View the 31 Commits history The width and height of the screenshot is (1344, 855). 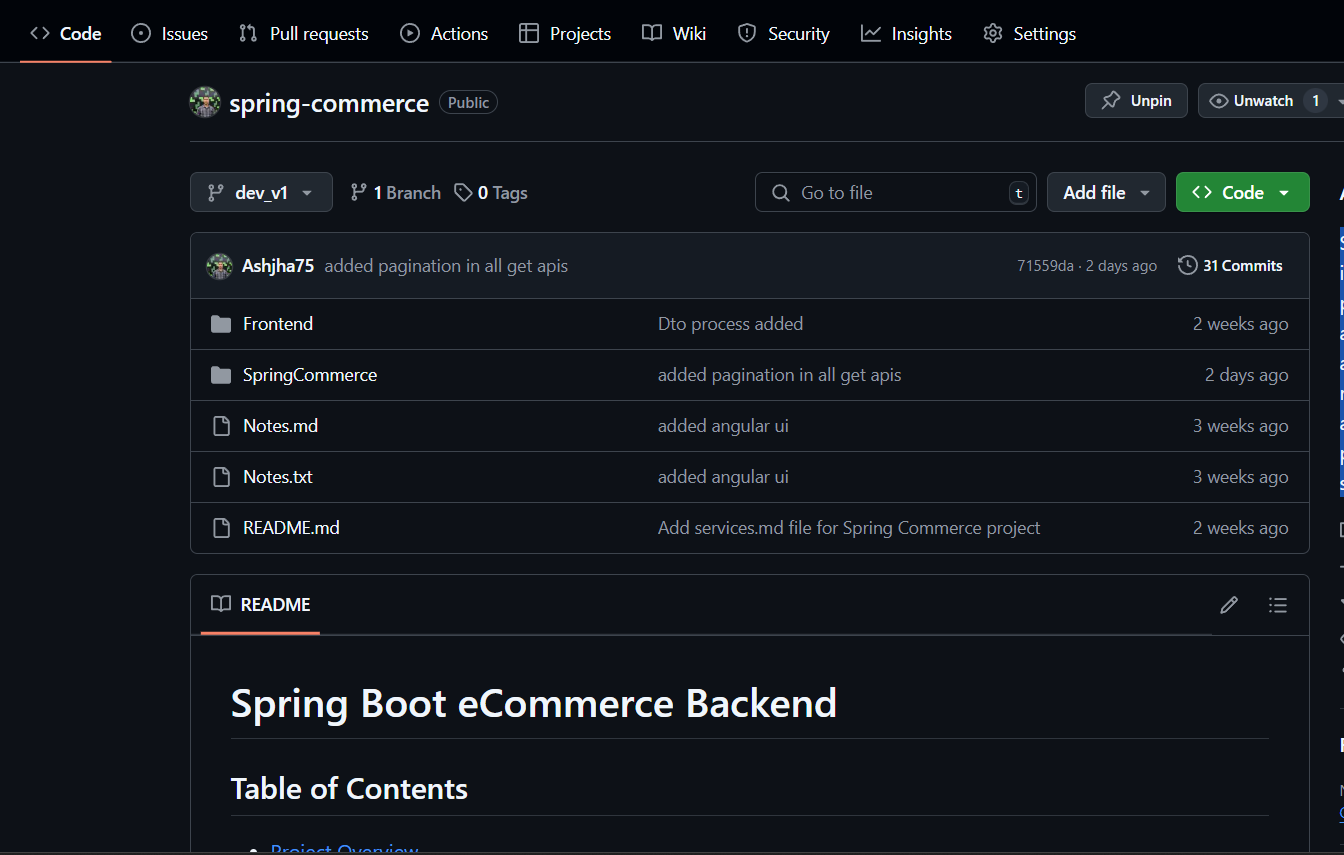point(1231,266)
